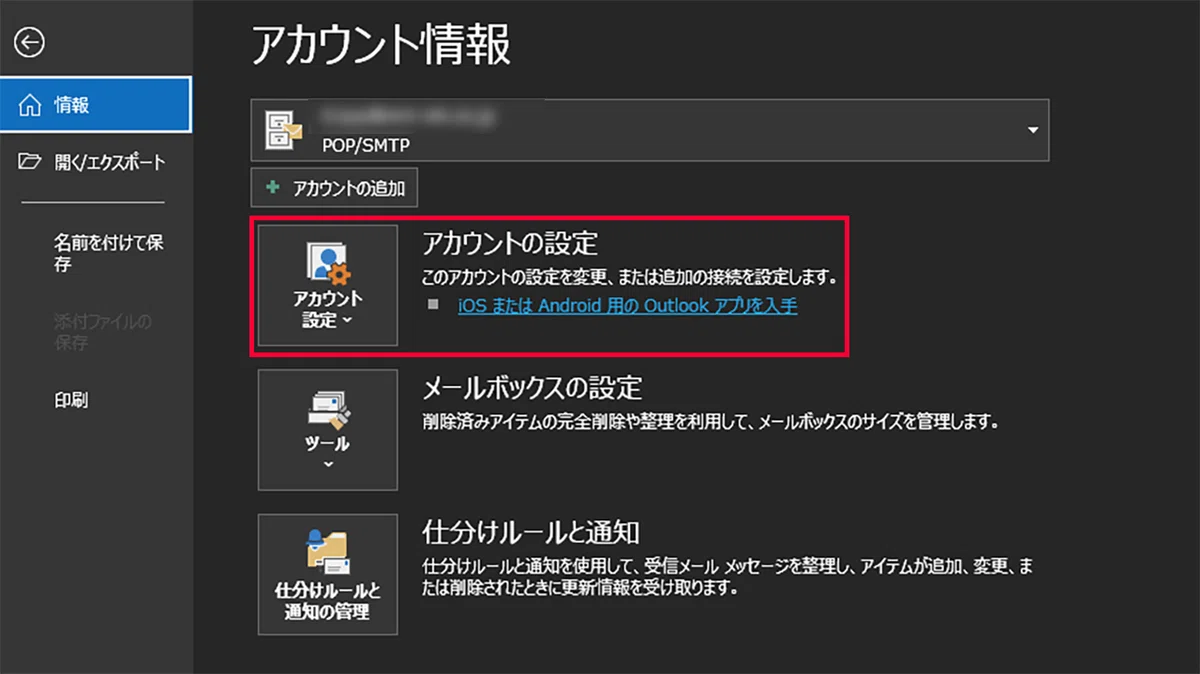Click 仕分けルールと通知の管理 button

coord(328,574)
